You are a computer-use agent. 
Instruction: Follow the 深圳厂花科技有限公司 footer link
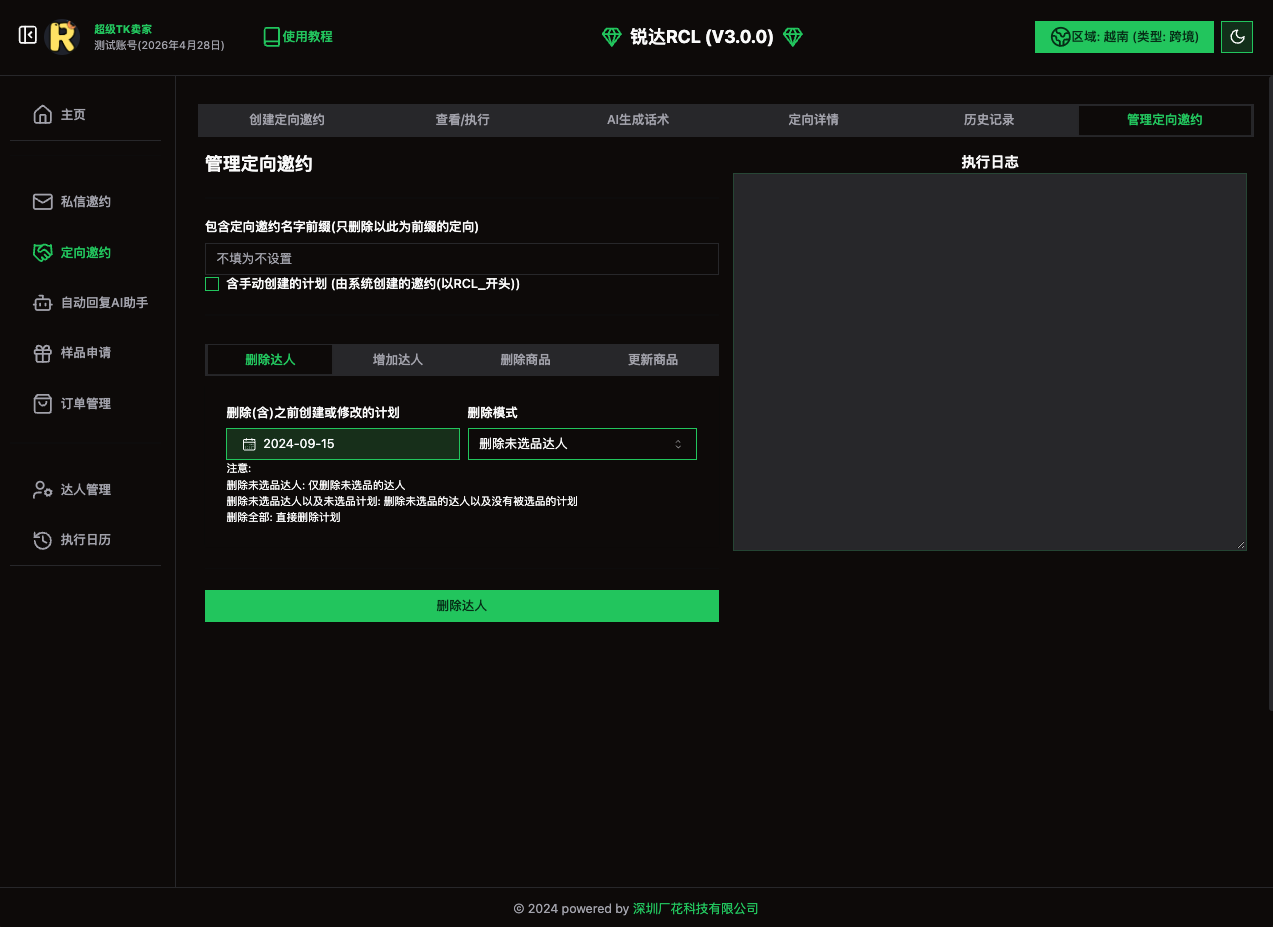pos(695,909)
